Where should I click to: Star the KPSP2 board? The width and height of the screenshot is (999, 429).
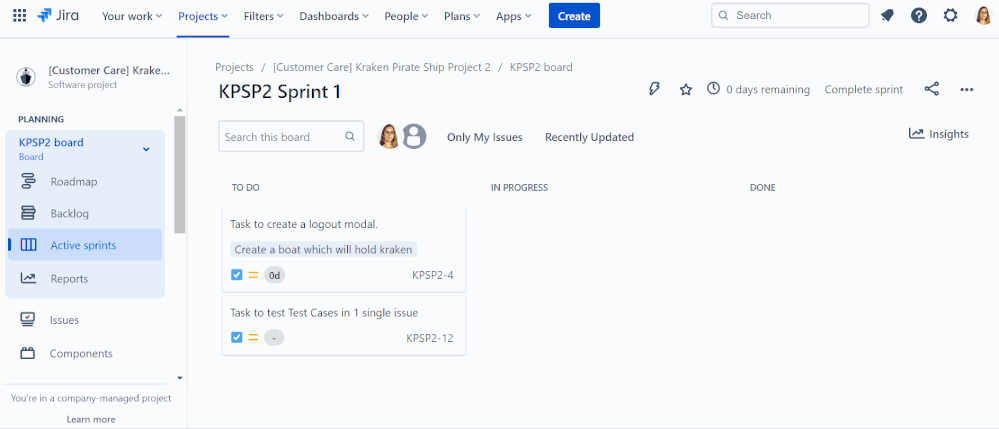[x=686, y=90]
